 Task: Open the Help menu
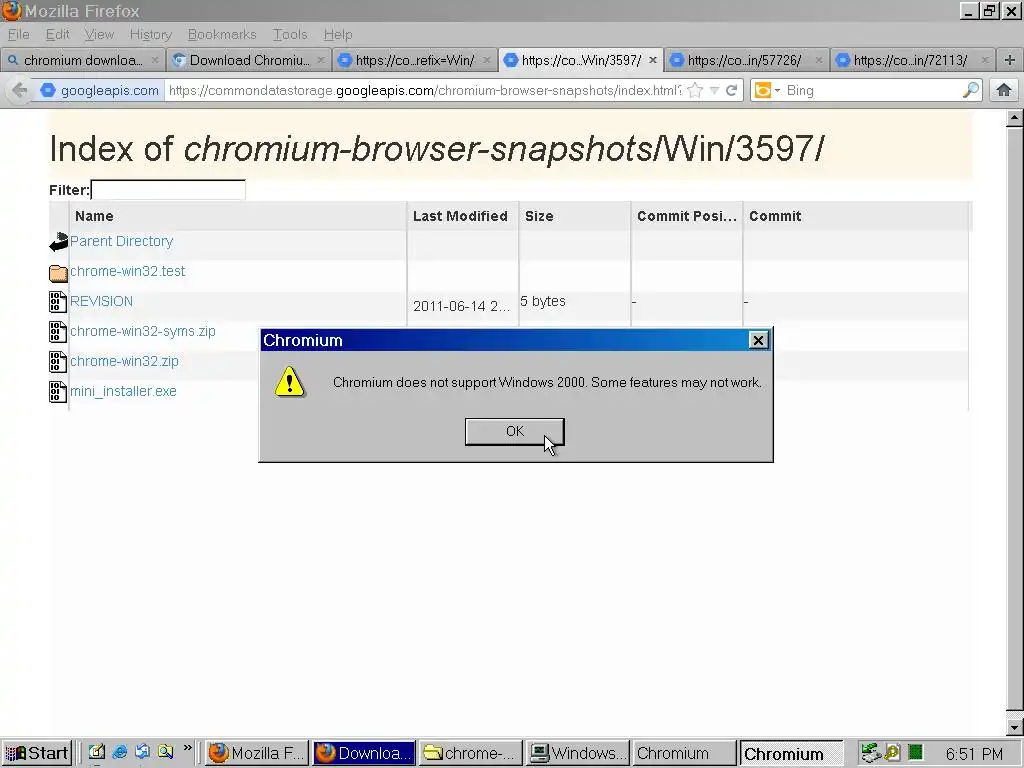point(338,34)
